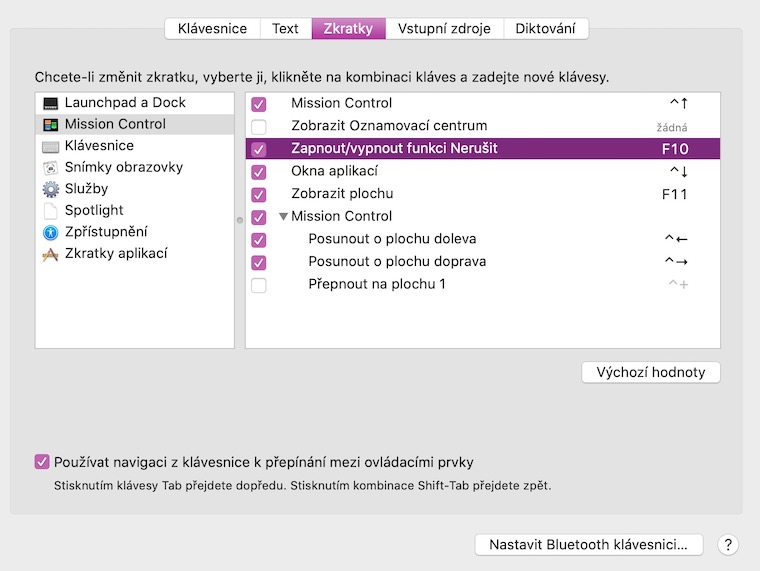Select the Launchpad a Dock icon
Viewport: 760px width, 571px height.
click(x=50, y=103)
